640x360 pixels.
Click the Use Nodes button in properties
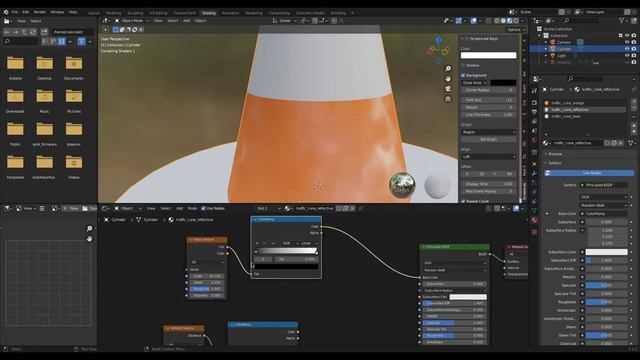tap(590, 173)
